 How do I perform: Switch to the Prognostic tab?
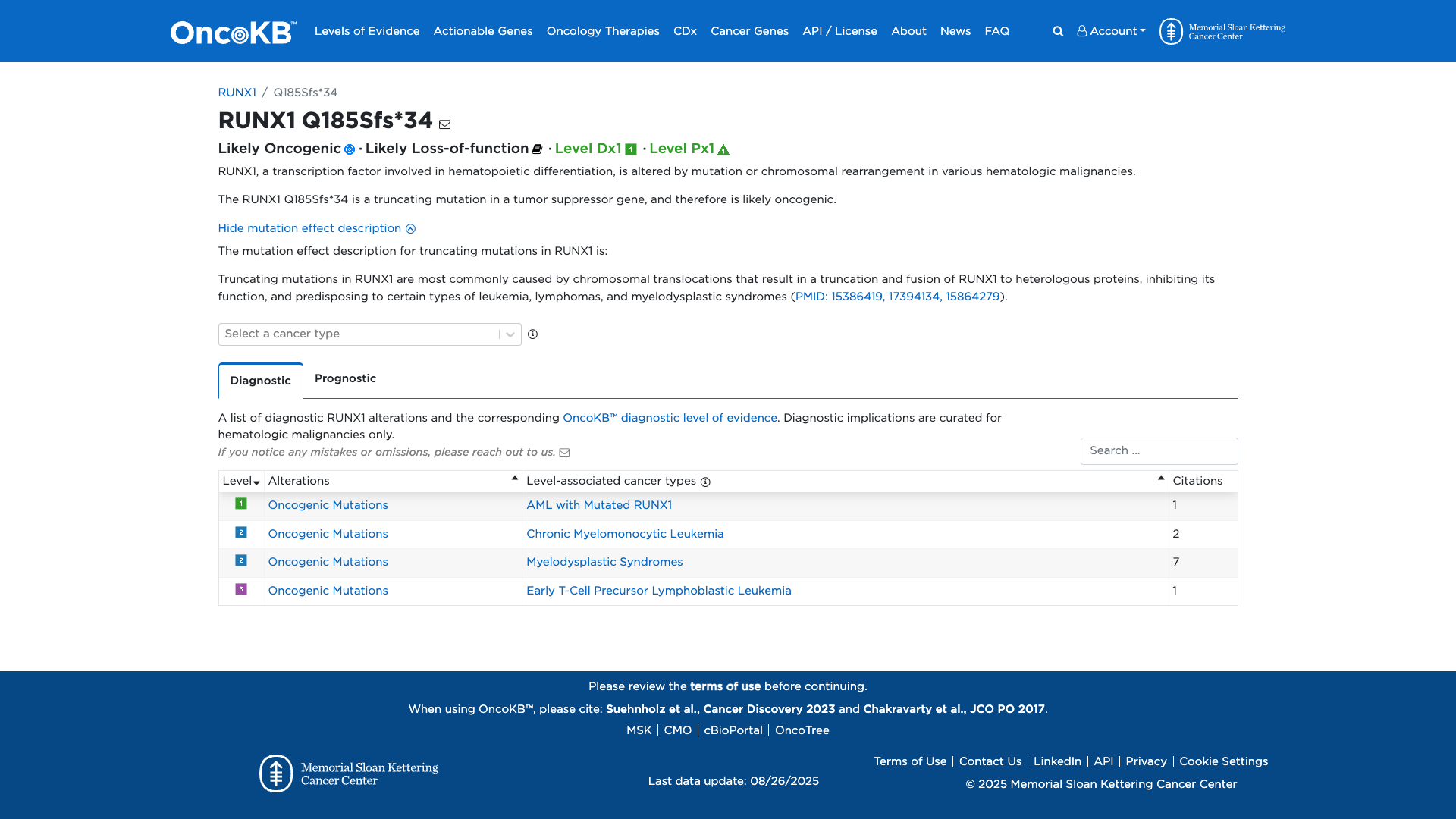tap(345, 378)
